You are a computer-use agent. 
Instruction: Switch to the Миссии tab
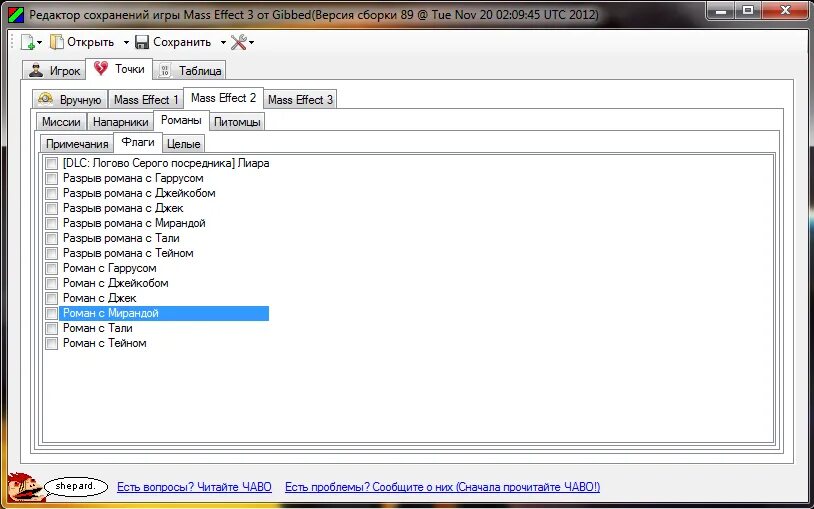point(61,122)
